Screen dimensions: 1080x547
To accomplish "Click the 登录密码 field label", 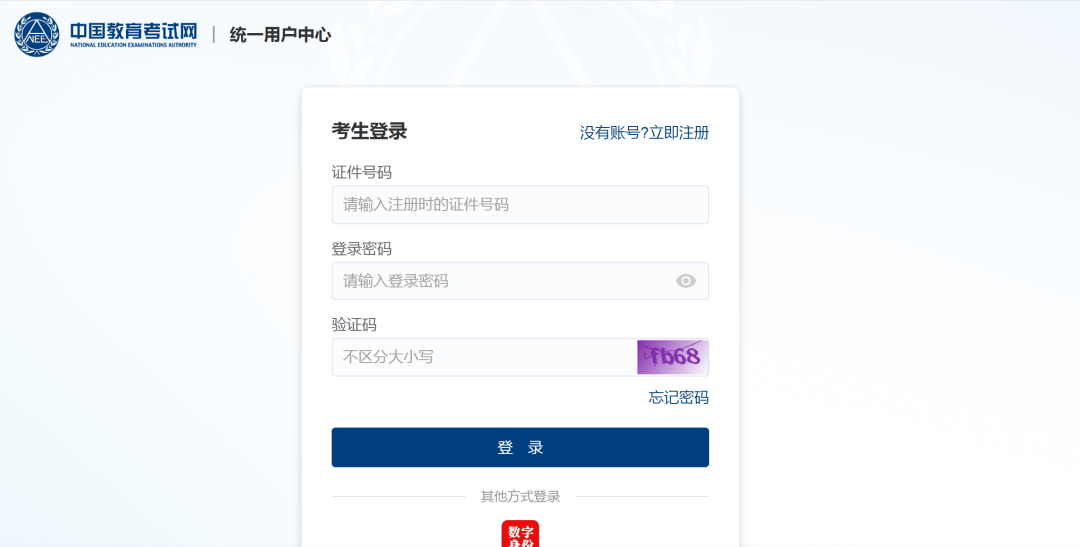I will (x=361, y=249).
